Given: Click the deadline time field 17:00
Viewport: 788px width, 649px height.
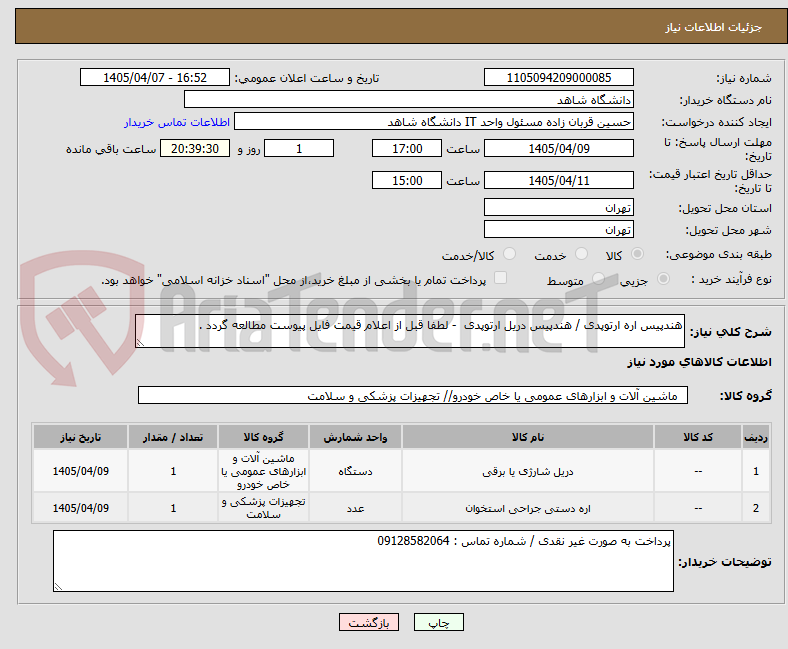Looking at the screenshot, I should [407, 148].
